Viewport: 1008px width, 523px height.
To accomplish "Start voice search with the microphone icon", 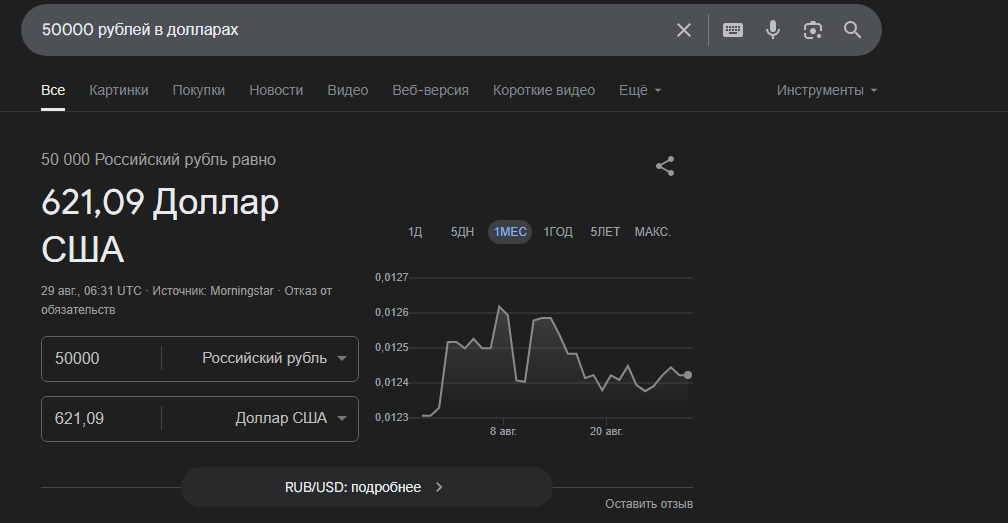I will [773, 30].
